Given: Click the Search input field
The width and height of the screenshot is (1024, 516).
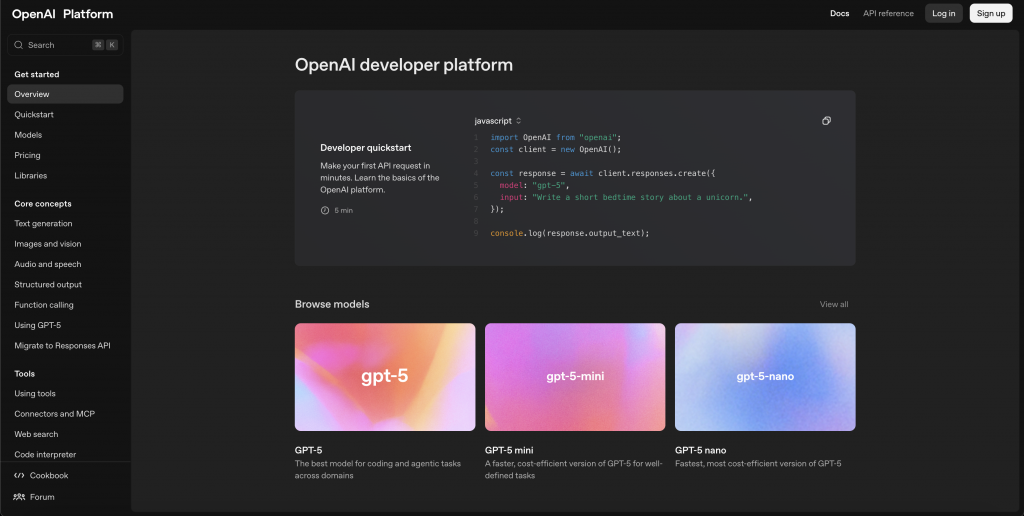Looking at the screenshot, I should (65, 45).
